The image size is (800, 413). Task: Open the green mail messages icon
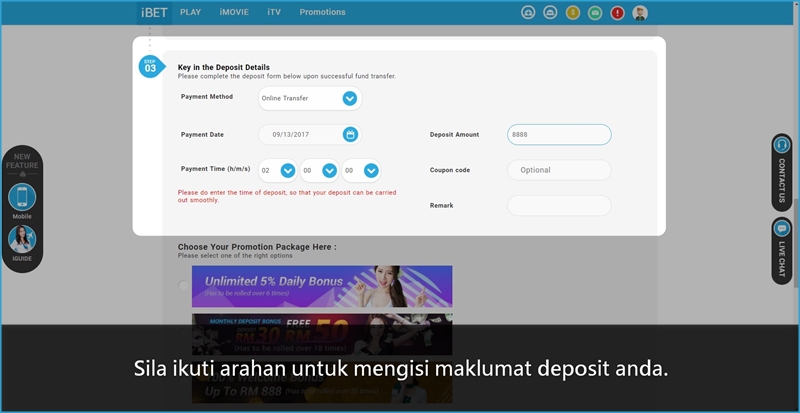[595, 13]
